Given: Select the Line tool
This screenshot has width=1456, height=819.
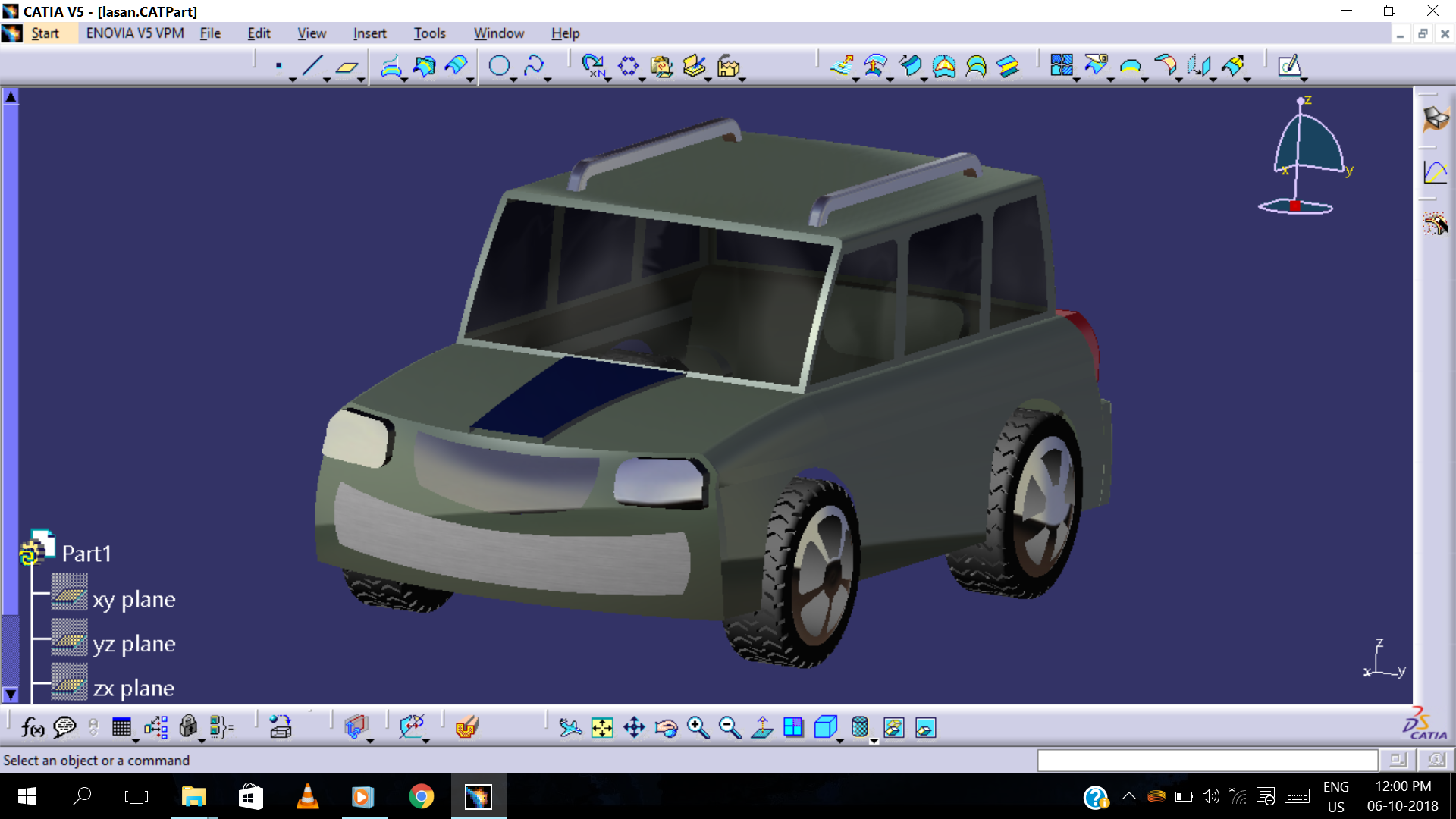Looking at the screenshot, I should click(312, 67).
